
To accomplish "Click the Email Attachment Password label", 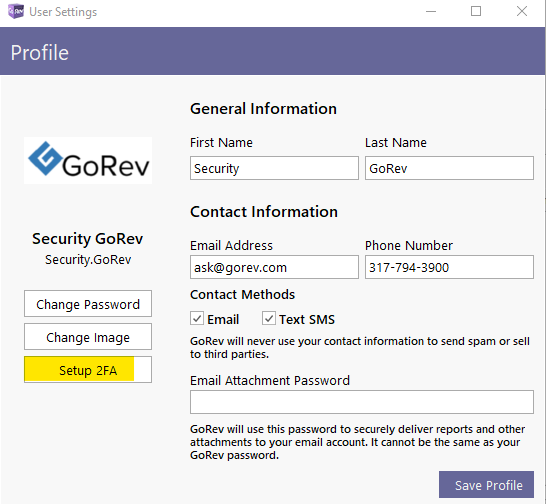I will pos(270,380).
